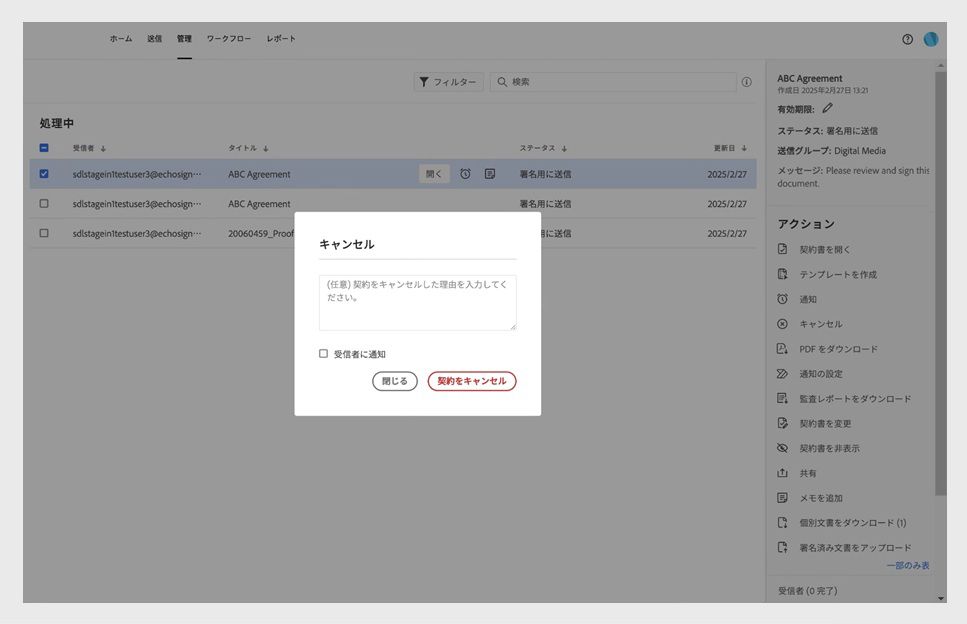Enable the 受信者に通知 checkbox

pyautogui.click(x=323, y=353)
